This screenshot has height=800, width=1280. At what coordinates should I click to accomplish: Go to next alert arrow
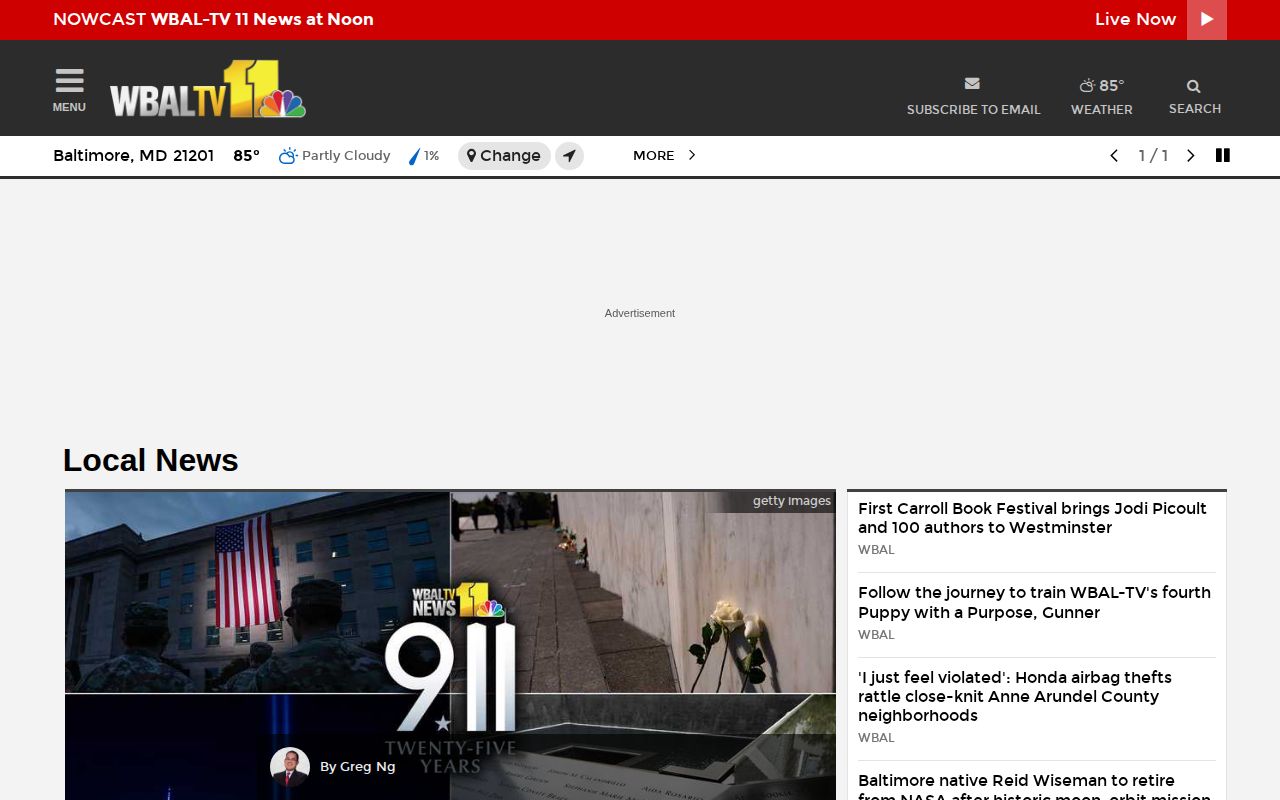(1190, 156)
